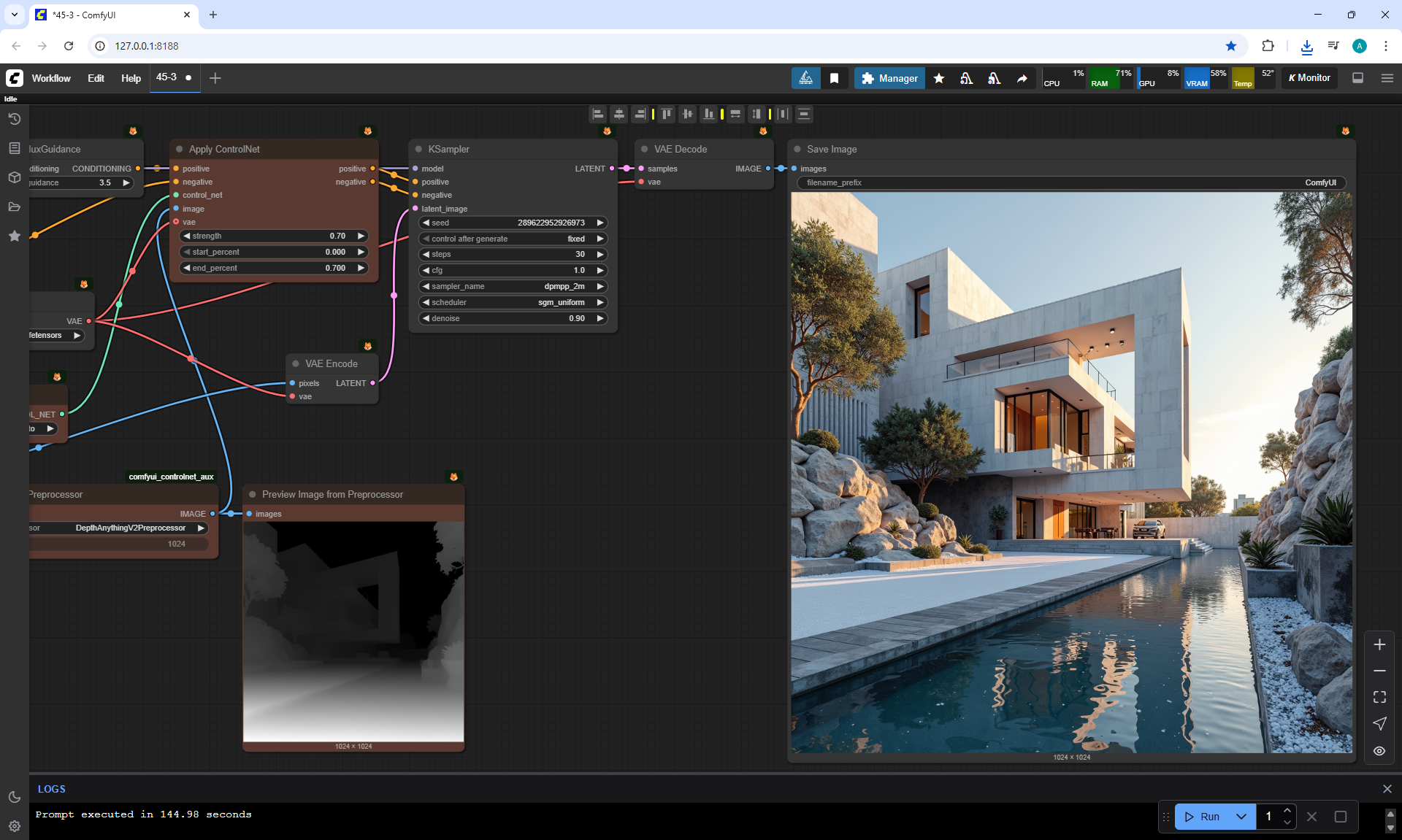Click the align left edges icon
Viewport: 1402px width, 840px height.
598,114
